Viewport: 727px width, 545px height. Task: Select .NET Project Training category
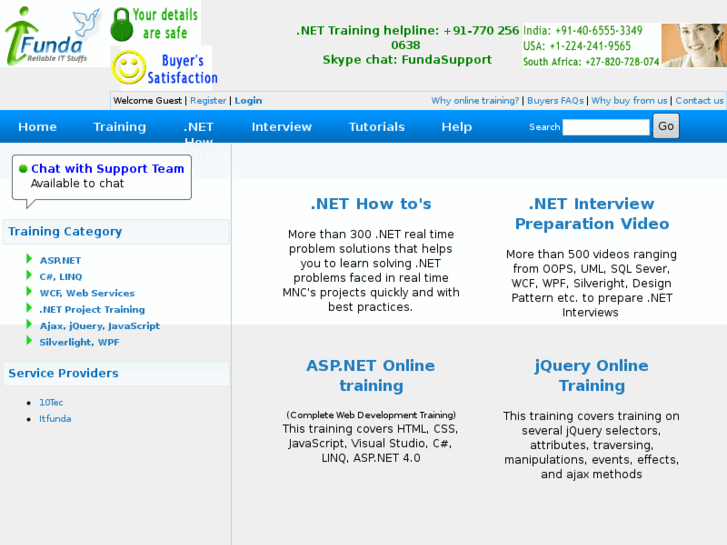pos(92,309)
